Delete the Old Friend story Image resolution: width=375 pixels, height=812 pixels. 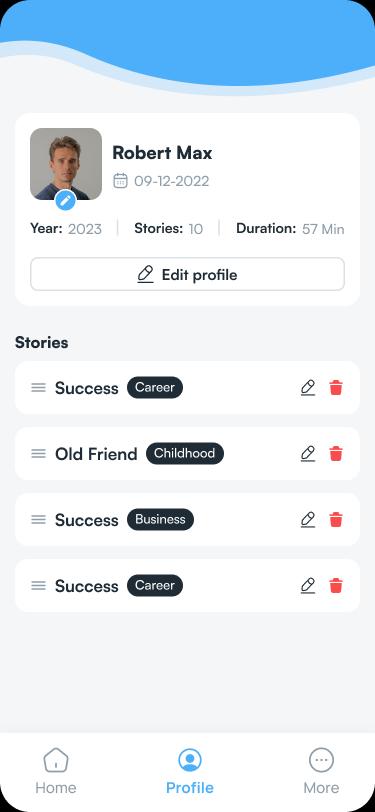(x=336, y=454)
